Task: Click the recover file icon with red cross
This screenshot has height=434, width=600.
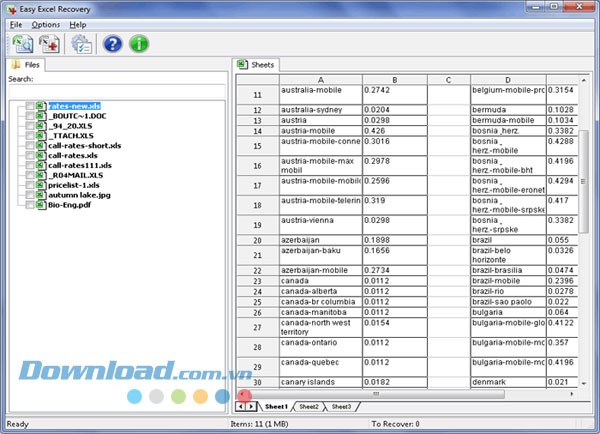Action: coord(49,43)
